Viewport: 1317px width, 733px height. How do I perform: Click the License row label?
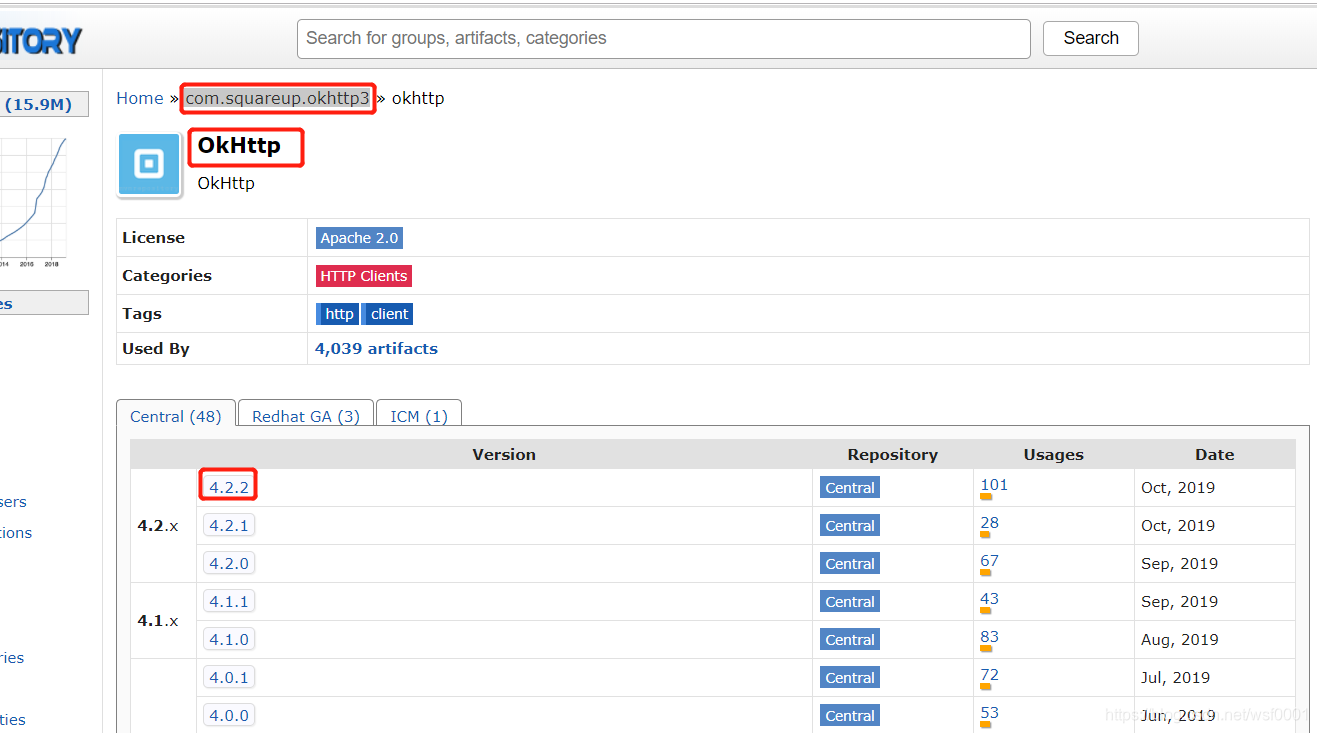pos(153,238)
